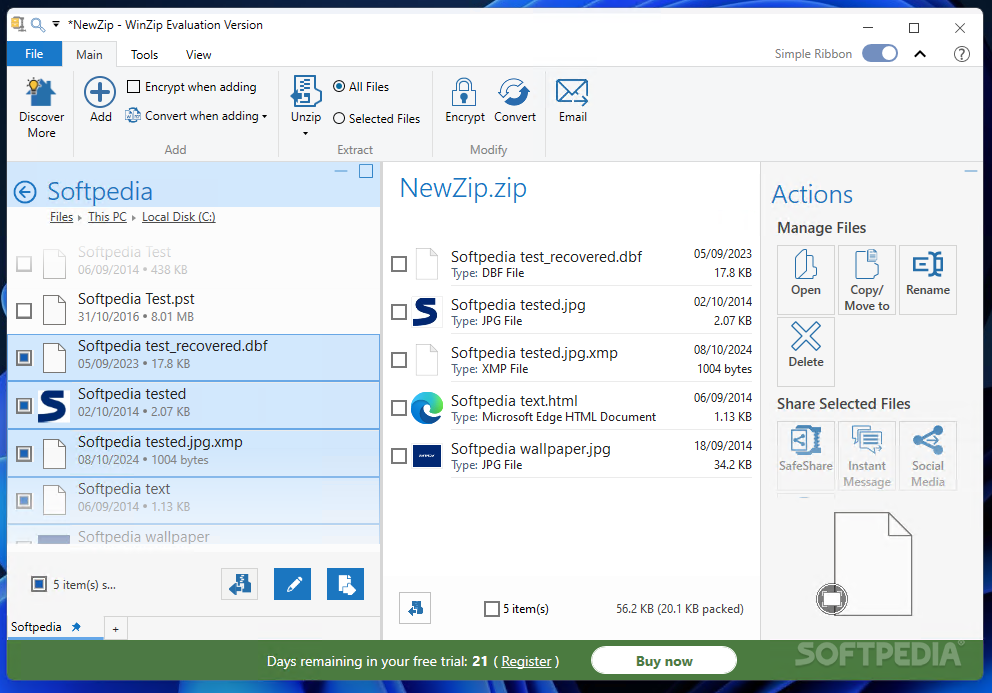Click the Convert ribbon icon

click(x=514, y=92)
